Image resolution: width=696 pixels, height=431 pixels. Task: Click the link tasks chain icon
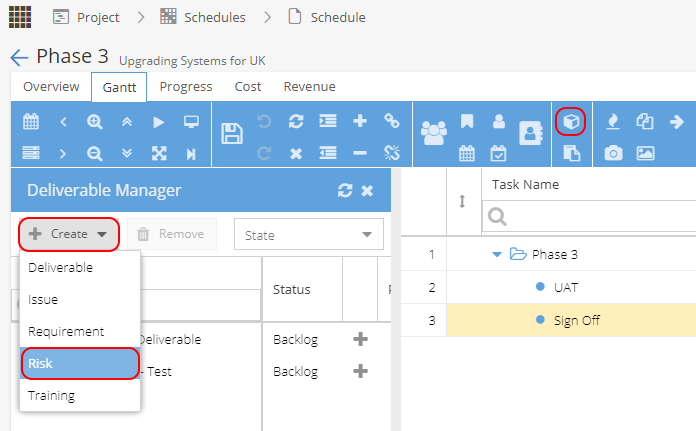392,121
